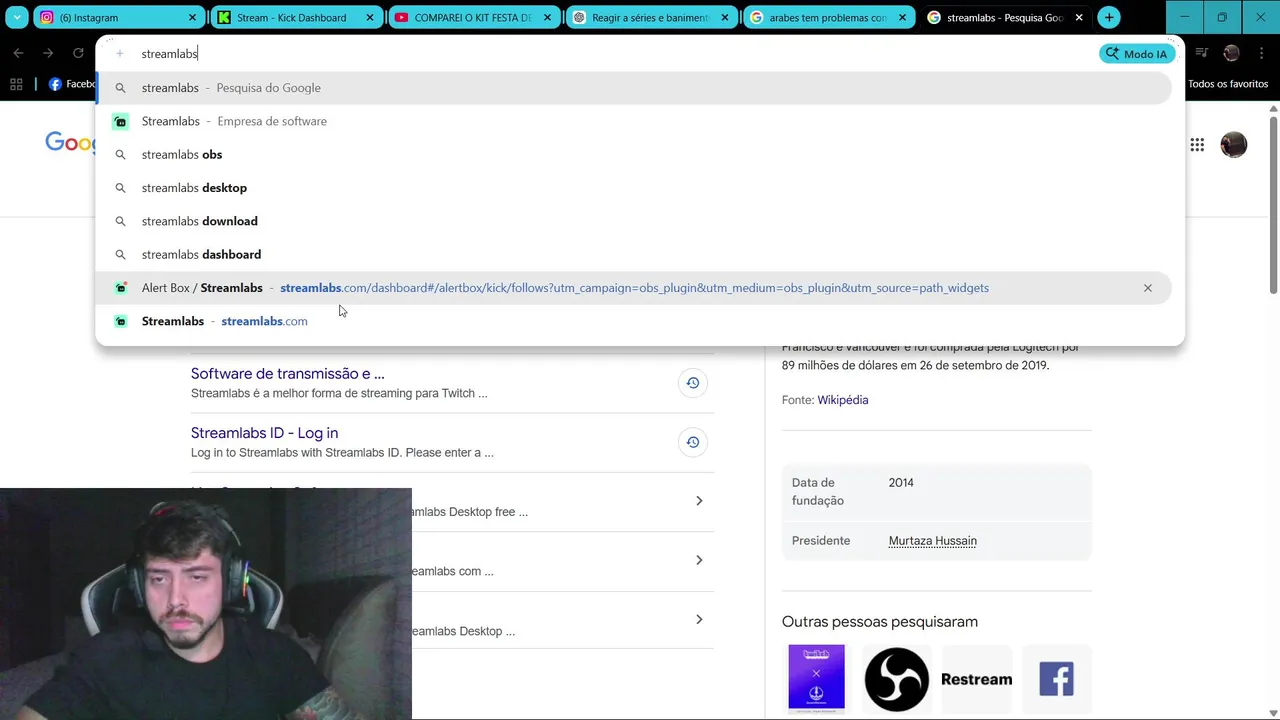1280x720 pixels.
Task: Switch to the COMPAREI O KIT FESTA tab
Action: tap(472, 17)
